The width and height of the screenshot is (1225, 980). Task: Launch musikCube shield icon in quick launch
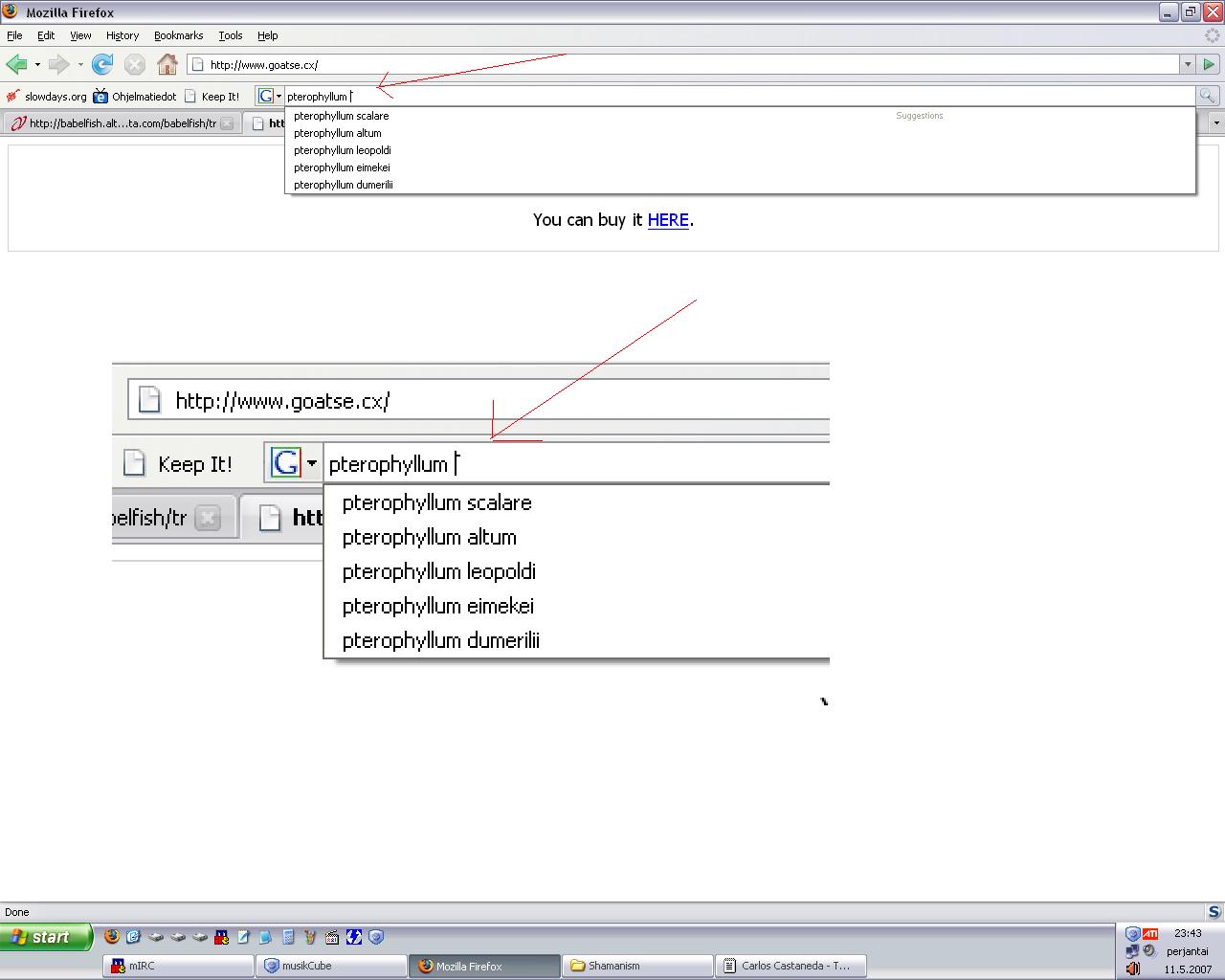(x=376, y=937)
